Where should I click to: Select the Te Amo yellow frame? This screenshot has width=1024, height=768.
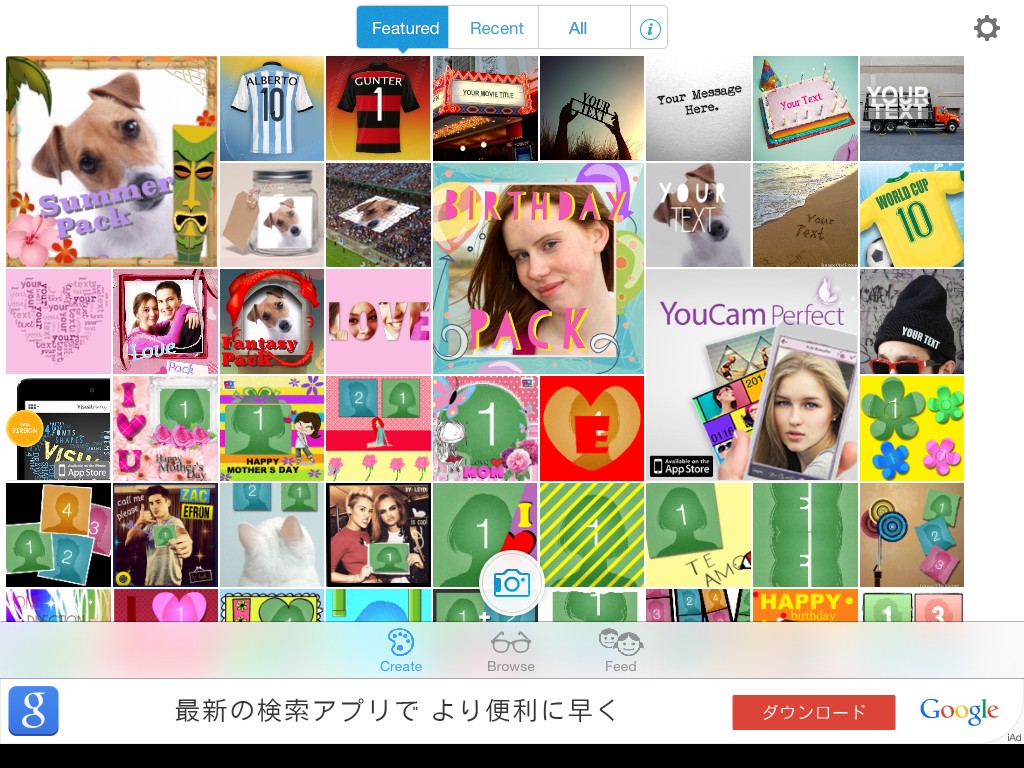(698, 535)
